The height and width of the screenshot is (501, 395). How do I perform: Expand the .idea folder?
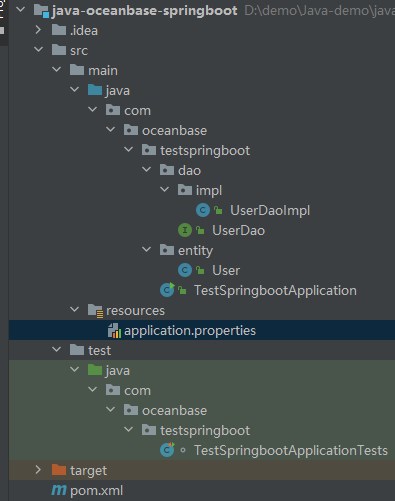(x=38, y=30)
